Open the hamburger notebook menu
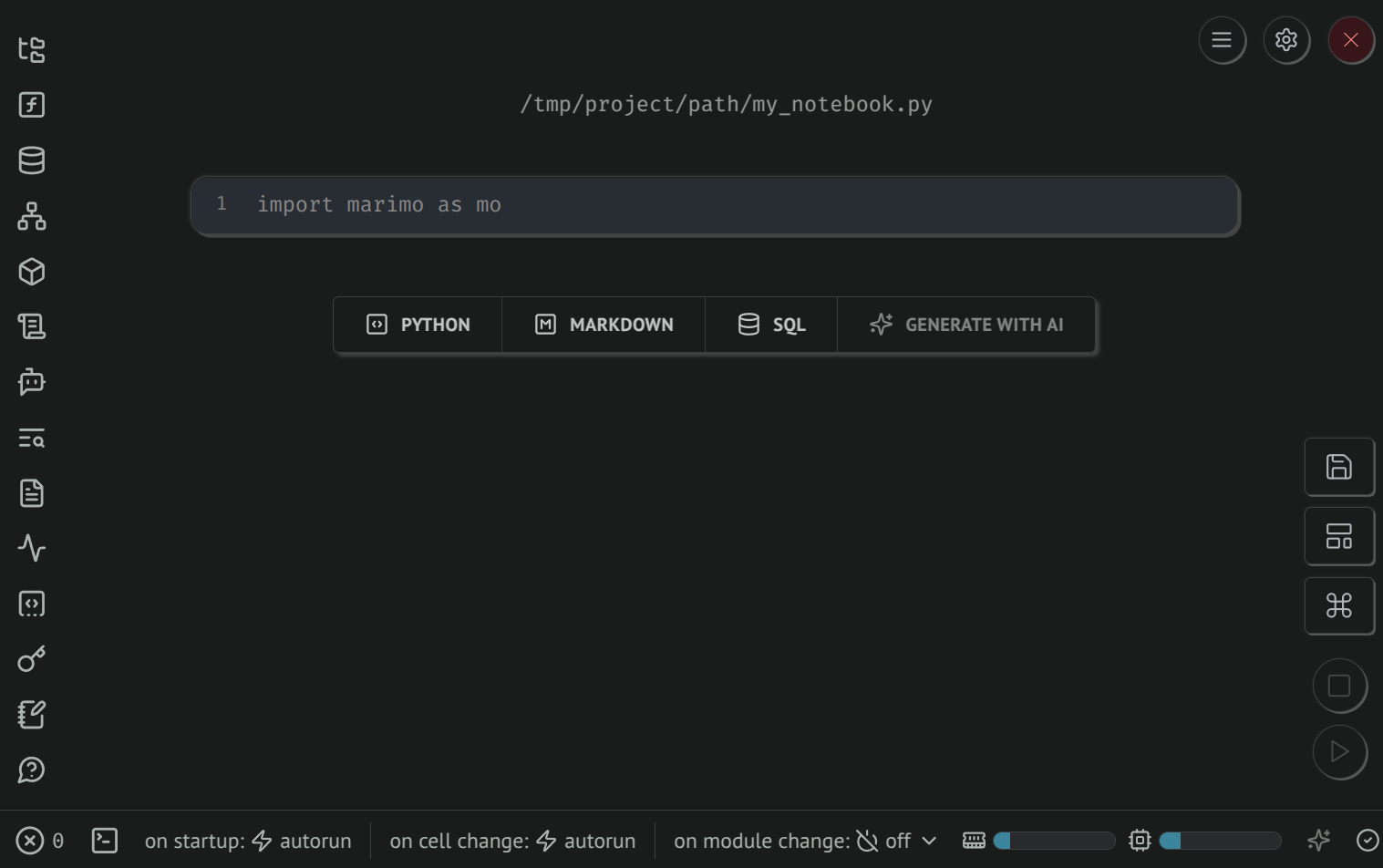 pyautogui.click(x=1222, y=40)
